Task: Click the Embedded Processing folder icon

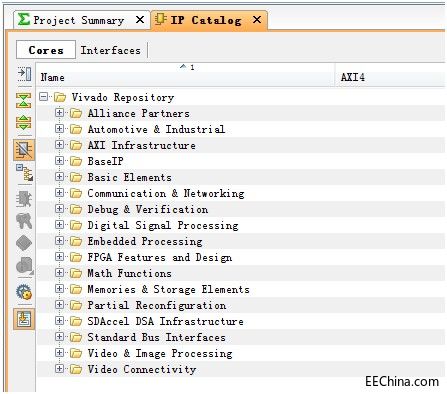Action: 76,241
